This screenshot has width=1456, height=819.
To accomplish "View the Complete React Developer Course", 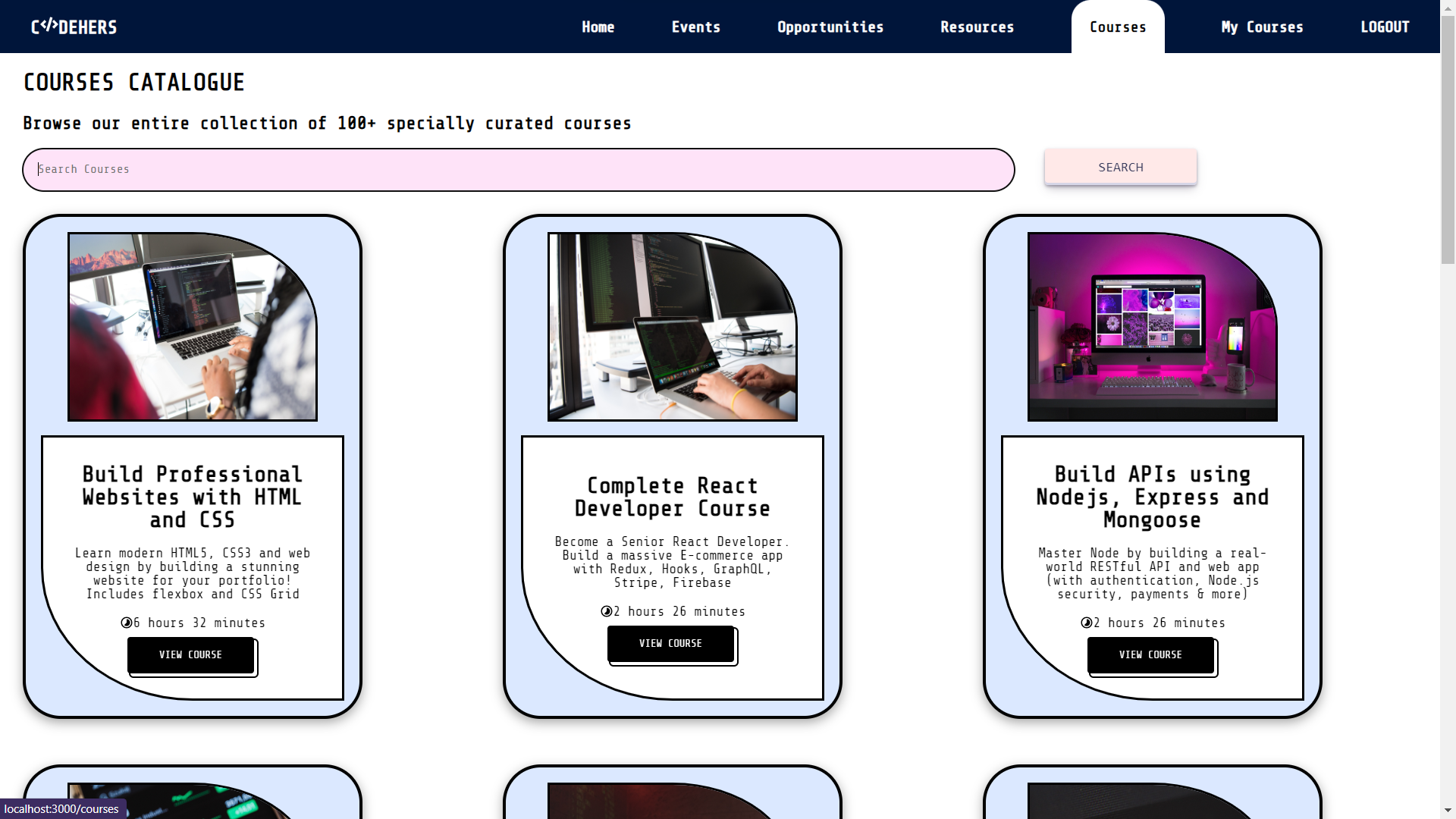I will (x=670, y=643).
